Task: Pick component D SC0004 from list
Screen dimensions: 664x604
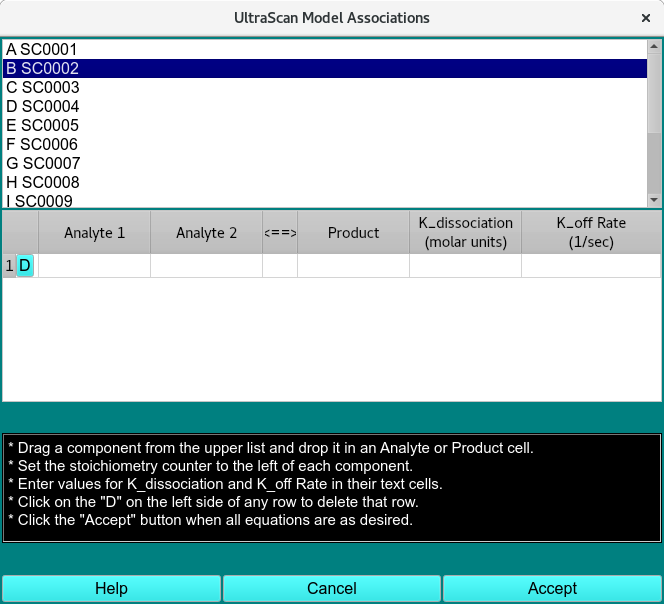Action: pyautogui.click(x=42, y=106)
